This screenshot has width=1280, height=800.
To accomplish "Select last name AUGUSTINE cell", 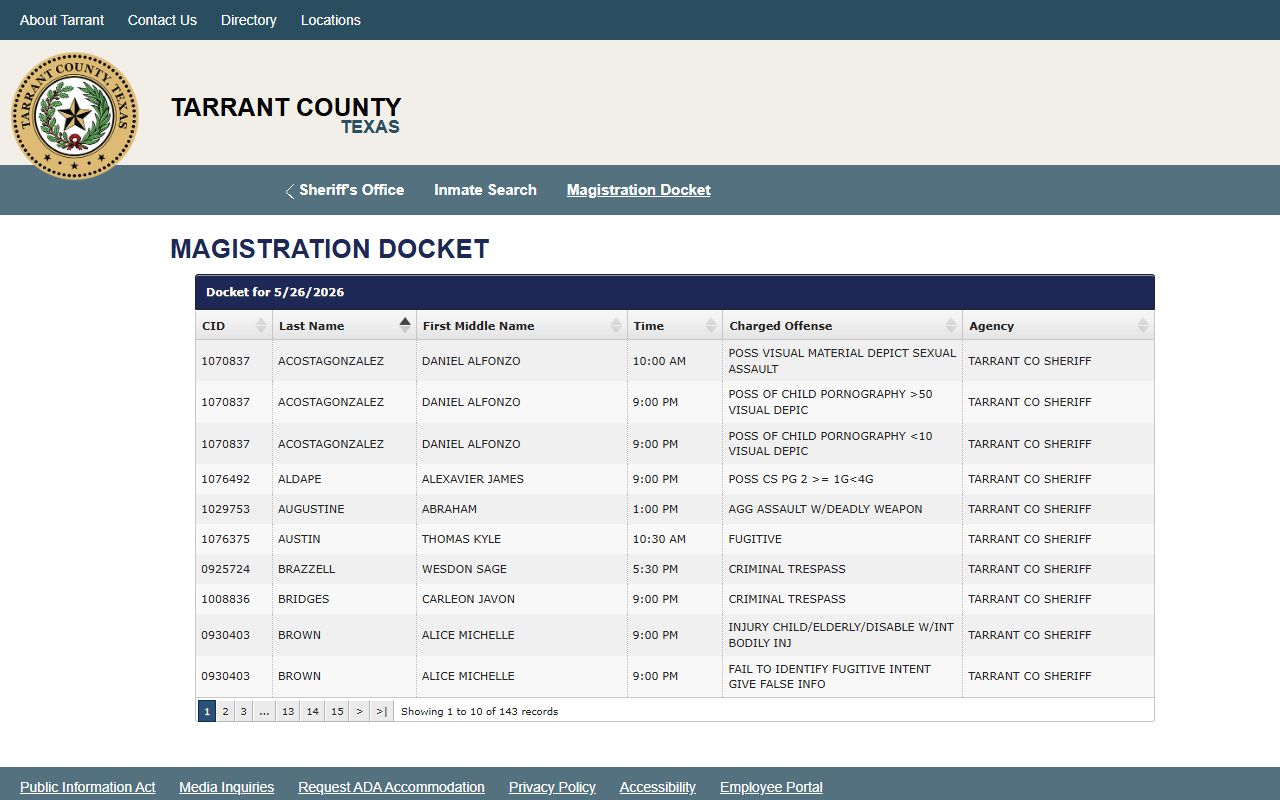I will click(344, 509).
